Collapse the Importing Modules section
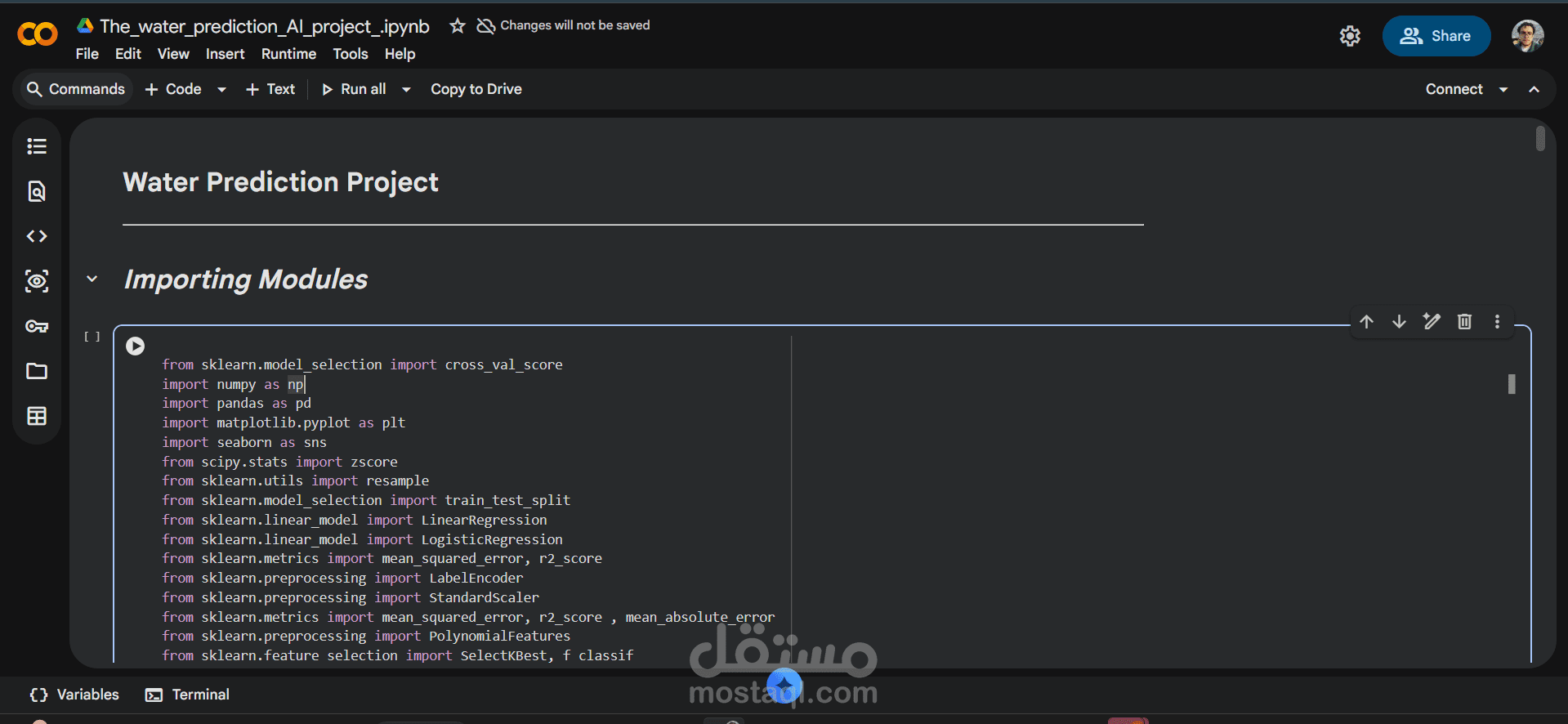This screenshot has height=724, width=1568. pyautogui.click(x=92, y=279)
